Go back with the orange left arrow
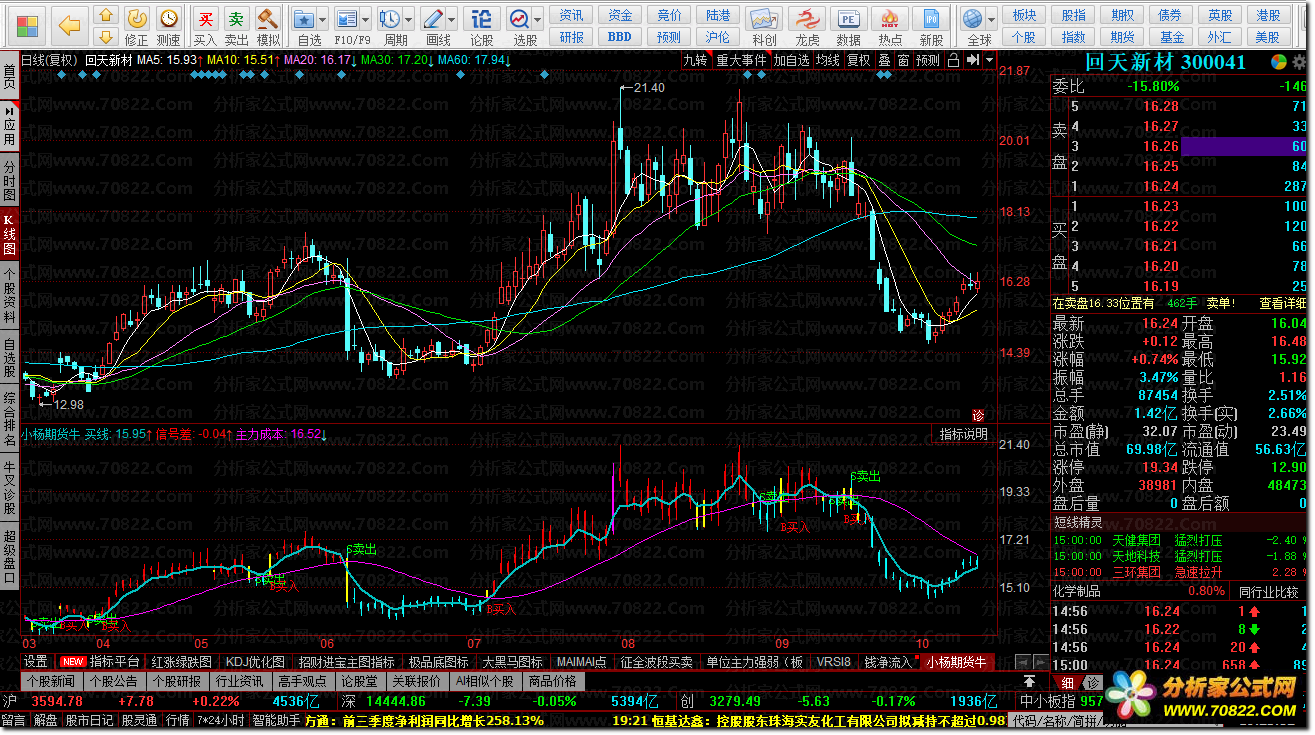 pos(70,24)
